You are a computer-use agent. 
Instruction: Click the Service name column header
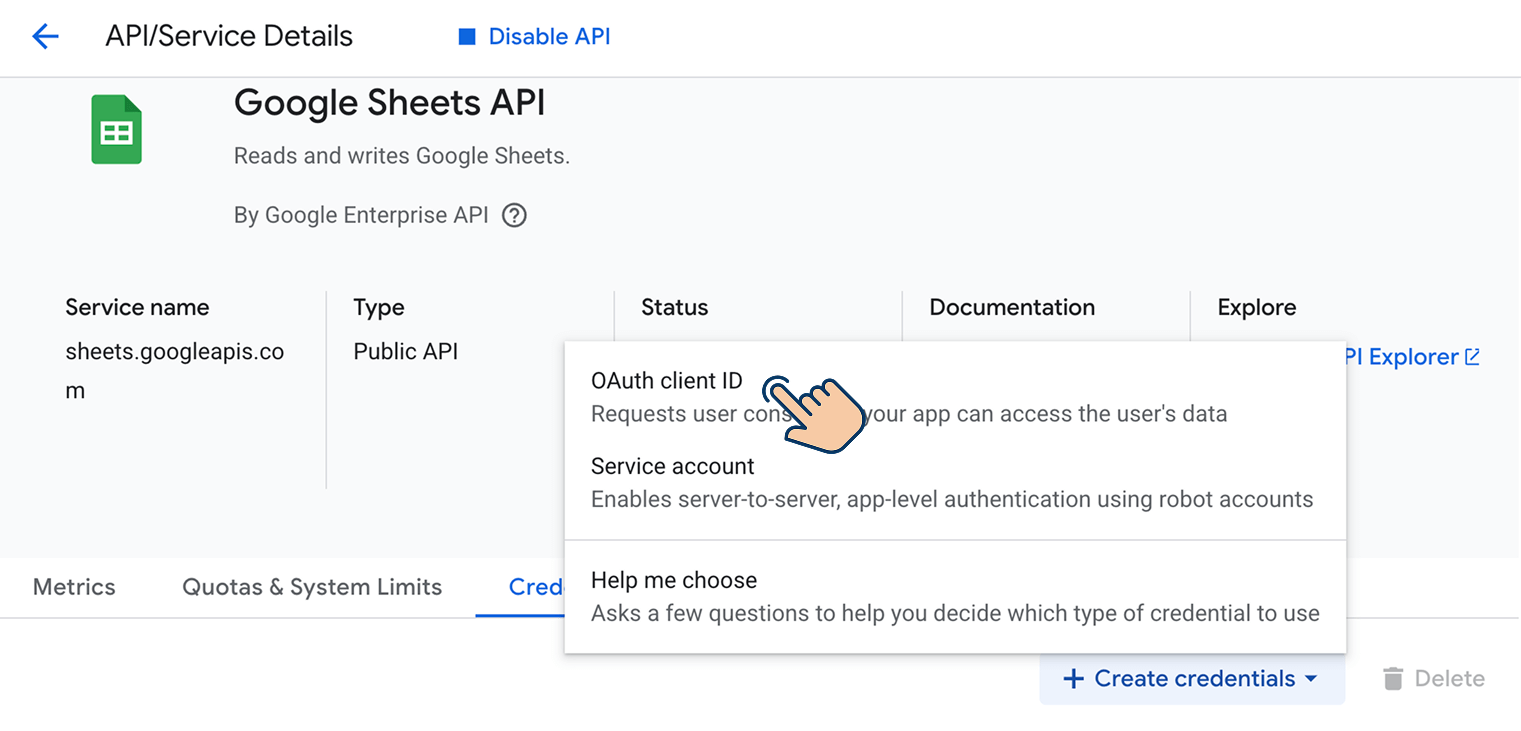(x=137, y=307)
